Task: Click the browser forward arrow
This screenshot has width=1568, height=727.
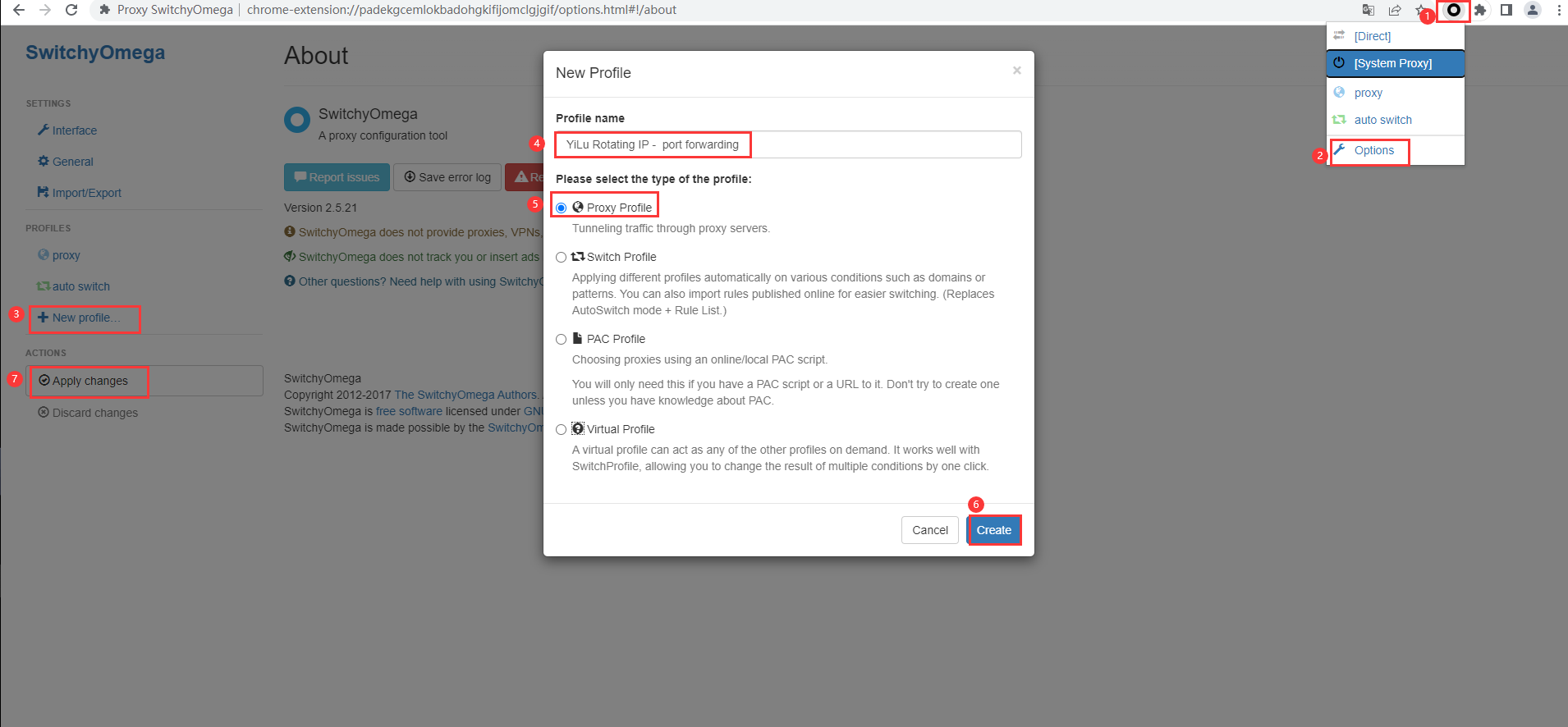Action: (45, 10)
